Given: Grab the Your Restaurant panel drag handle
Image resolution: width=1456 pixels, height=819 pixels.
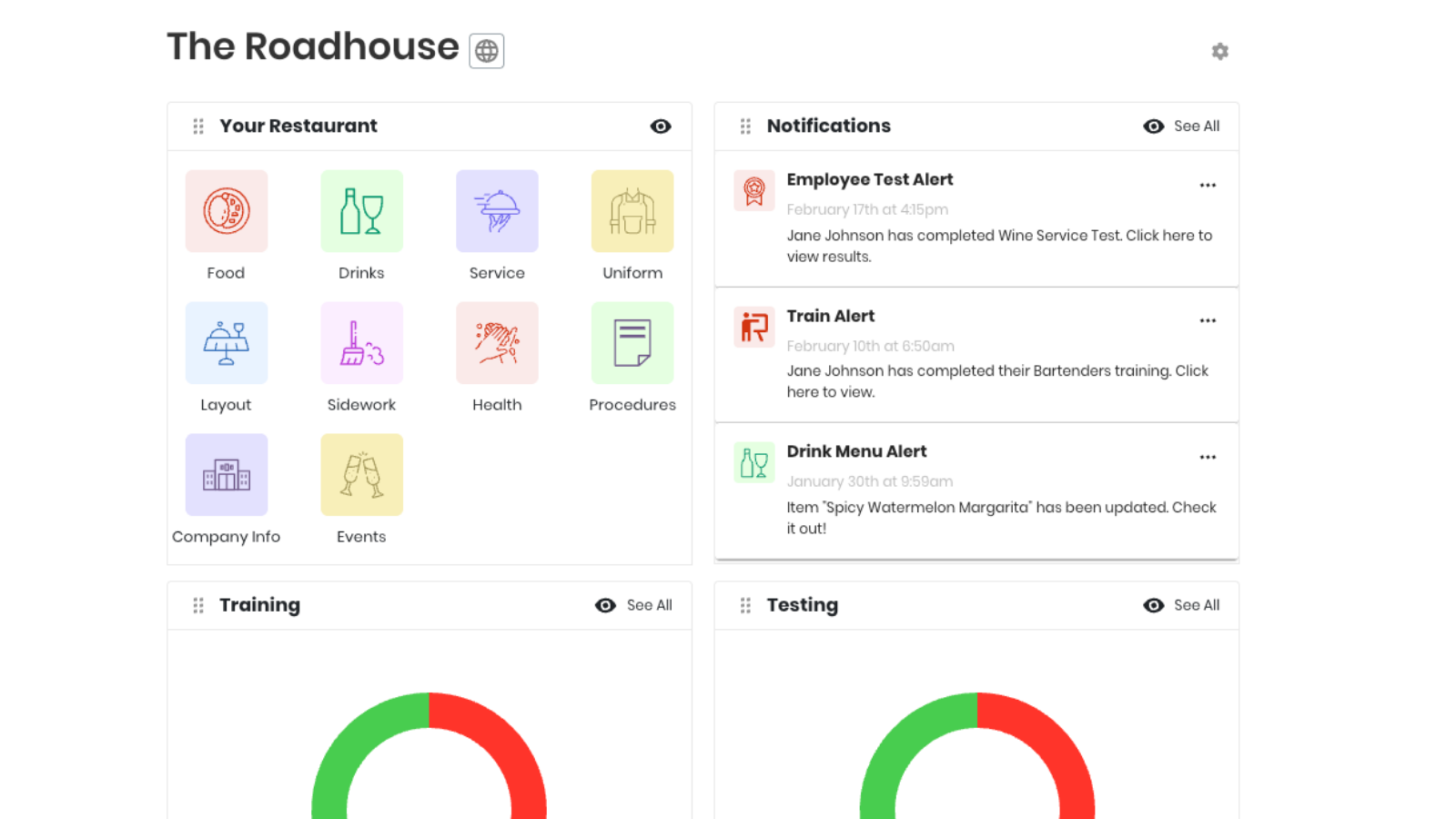Looking at the screenshot, I should click(198, 126).
